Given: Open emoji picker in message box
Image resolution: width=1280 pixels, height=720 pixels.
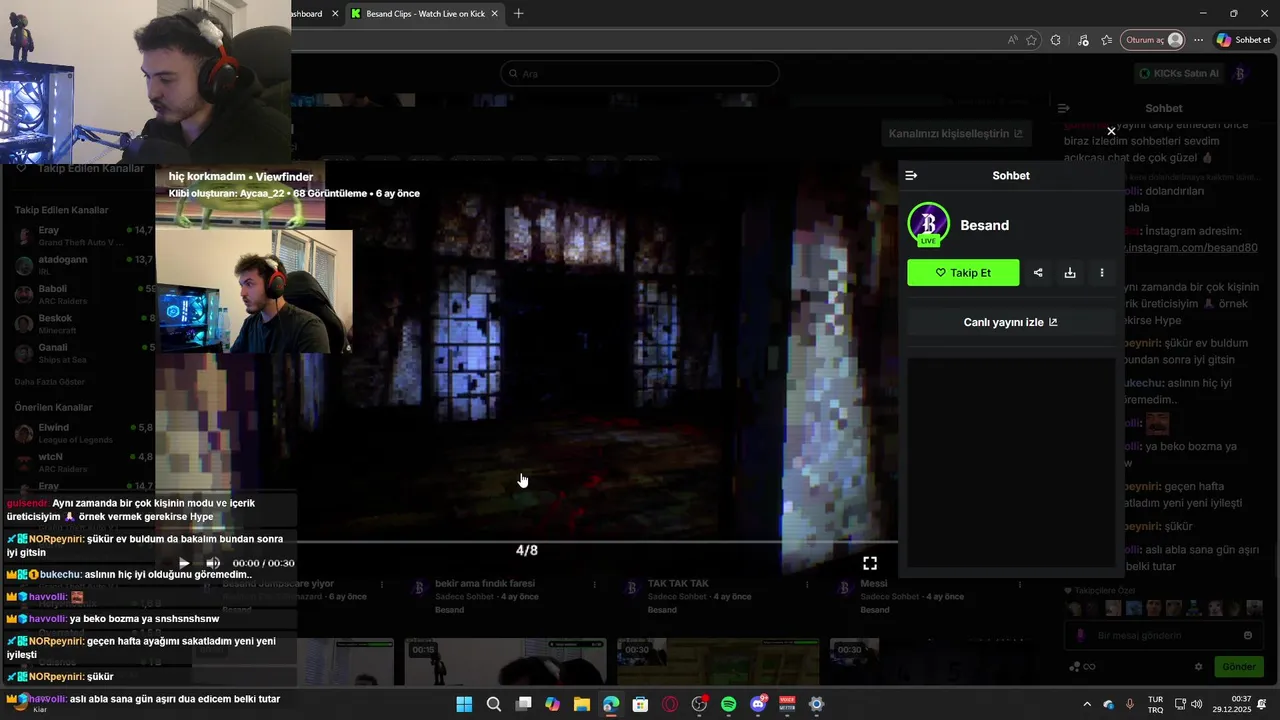Looking at the screenshot, I should [1248, 635].
